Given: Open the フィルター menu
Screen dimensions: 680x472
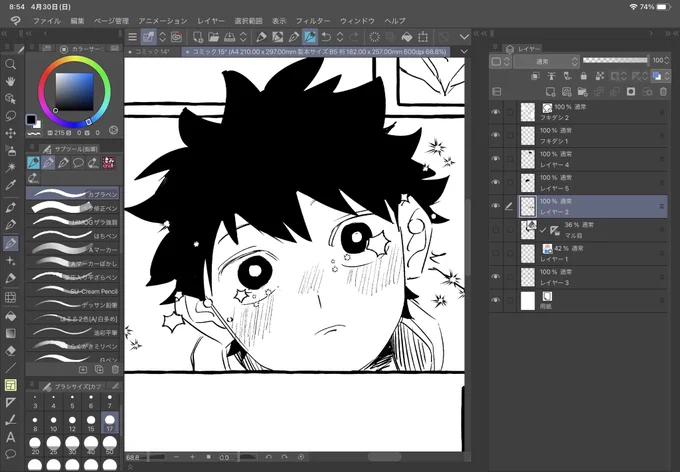Looking at the screenshot, I should [x=313, y=21].
